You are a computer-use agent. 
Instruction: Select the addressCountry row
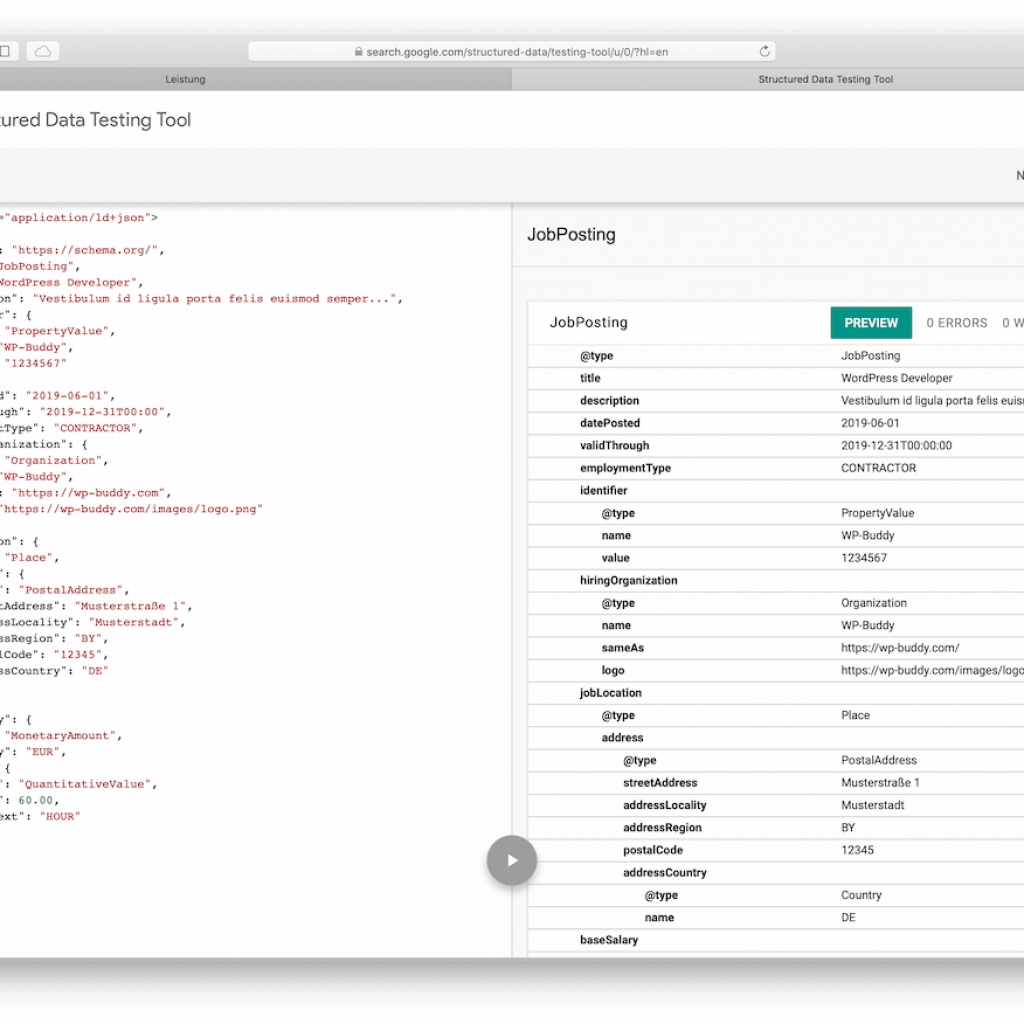(776, 872)
